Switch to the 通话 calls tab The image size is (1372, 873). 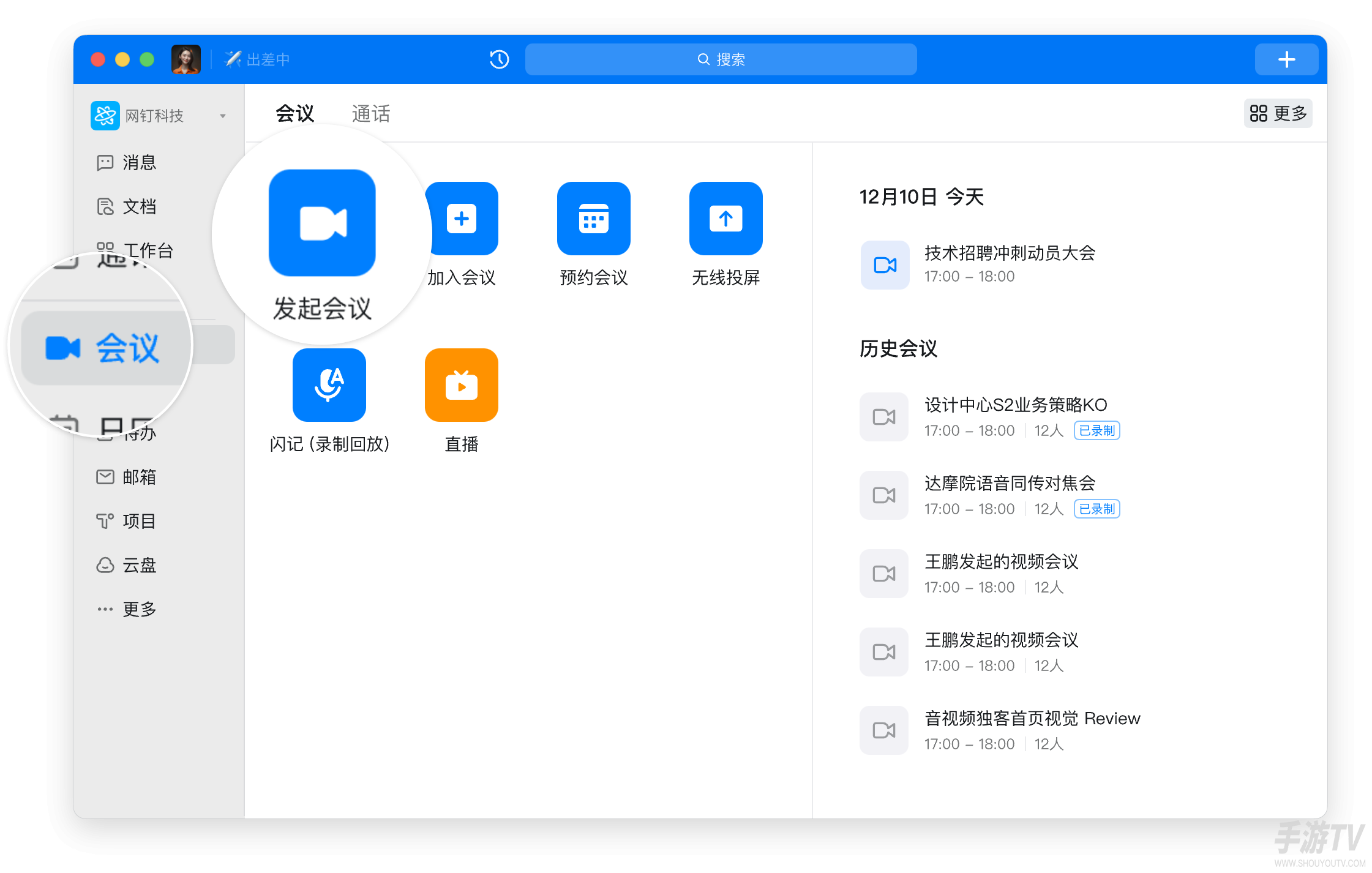coord(371,113)
